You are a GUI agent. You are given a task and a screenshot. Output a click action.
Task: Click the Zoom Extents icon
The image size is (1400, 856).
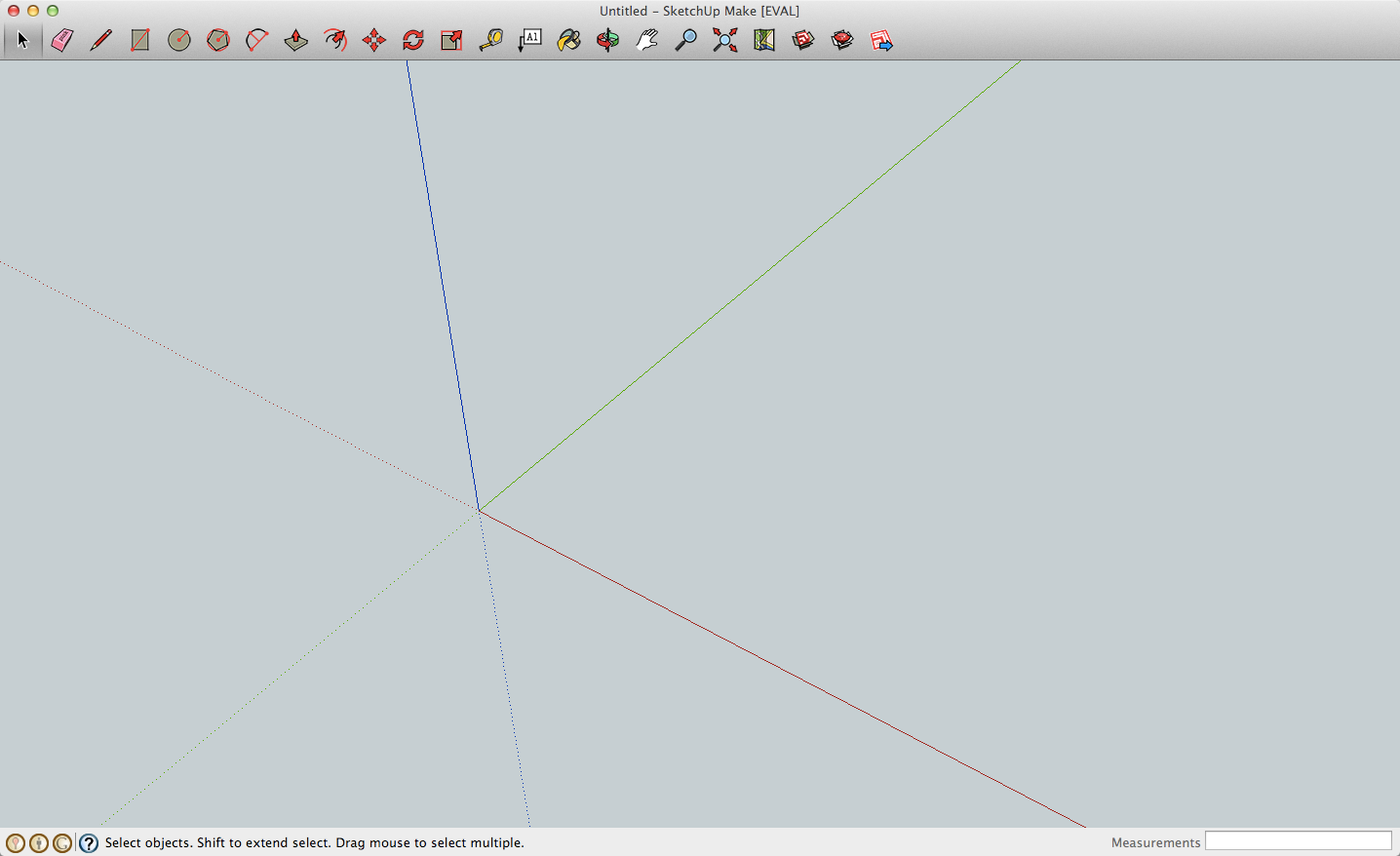coord(724,40)
